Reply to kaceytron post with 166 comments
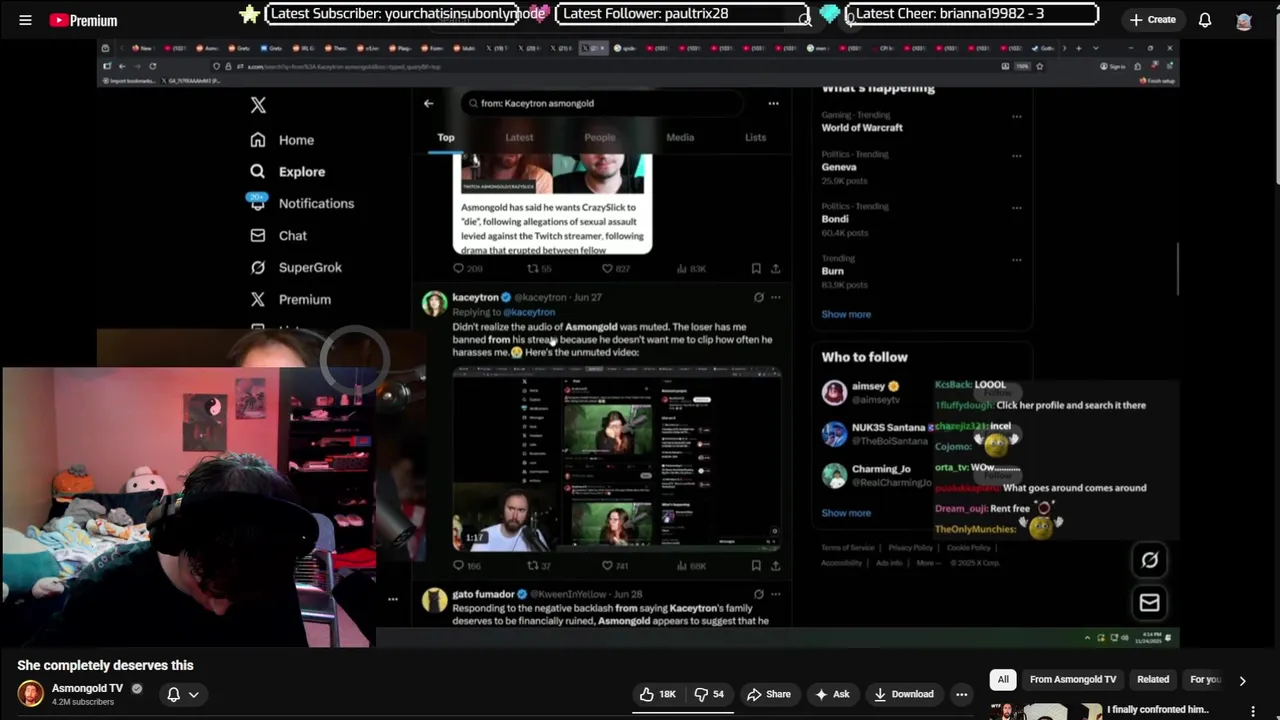Screen dimensions: 1280x720 468,566
